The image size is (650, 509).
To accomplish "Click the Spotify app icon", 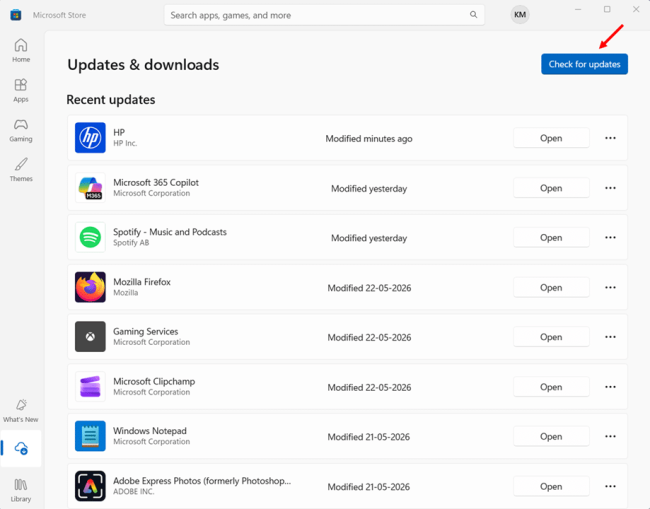I will [x=90, y=237].
